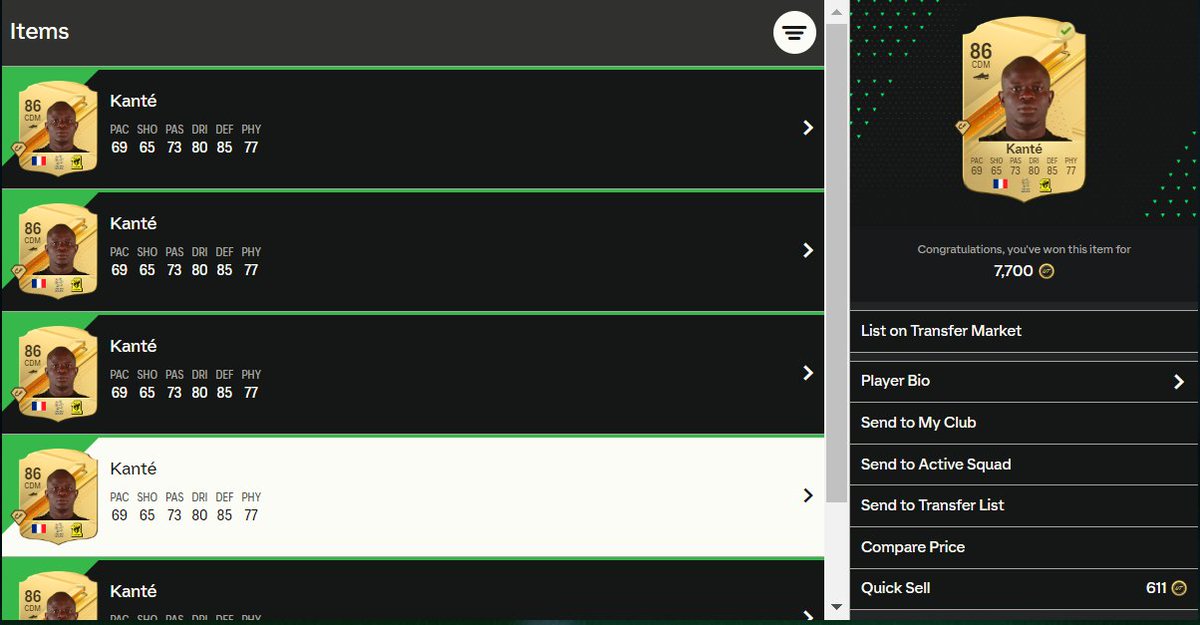Click the green checkmark badge on the Kanté card
The width and height of the screenshot is (1200, 625).
[x=1066, y=31]
